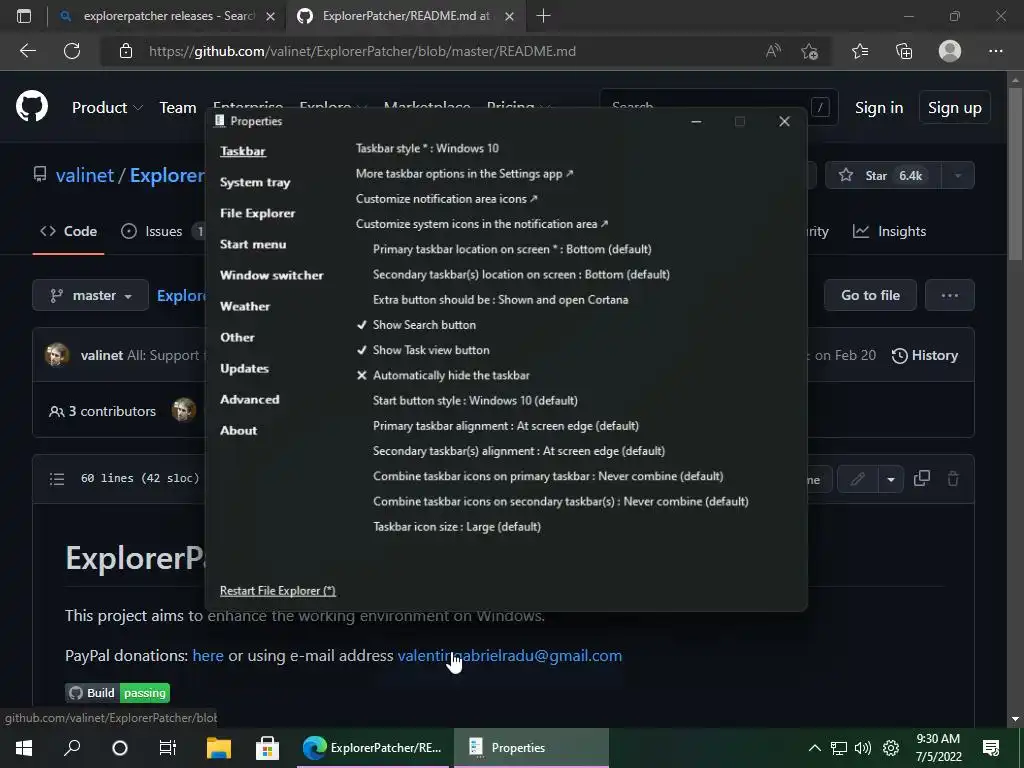The image size is (1024, 768).
Task: Click Sign up button on GitHub
Action: point(954,108)
